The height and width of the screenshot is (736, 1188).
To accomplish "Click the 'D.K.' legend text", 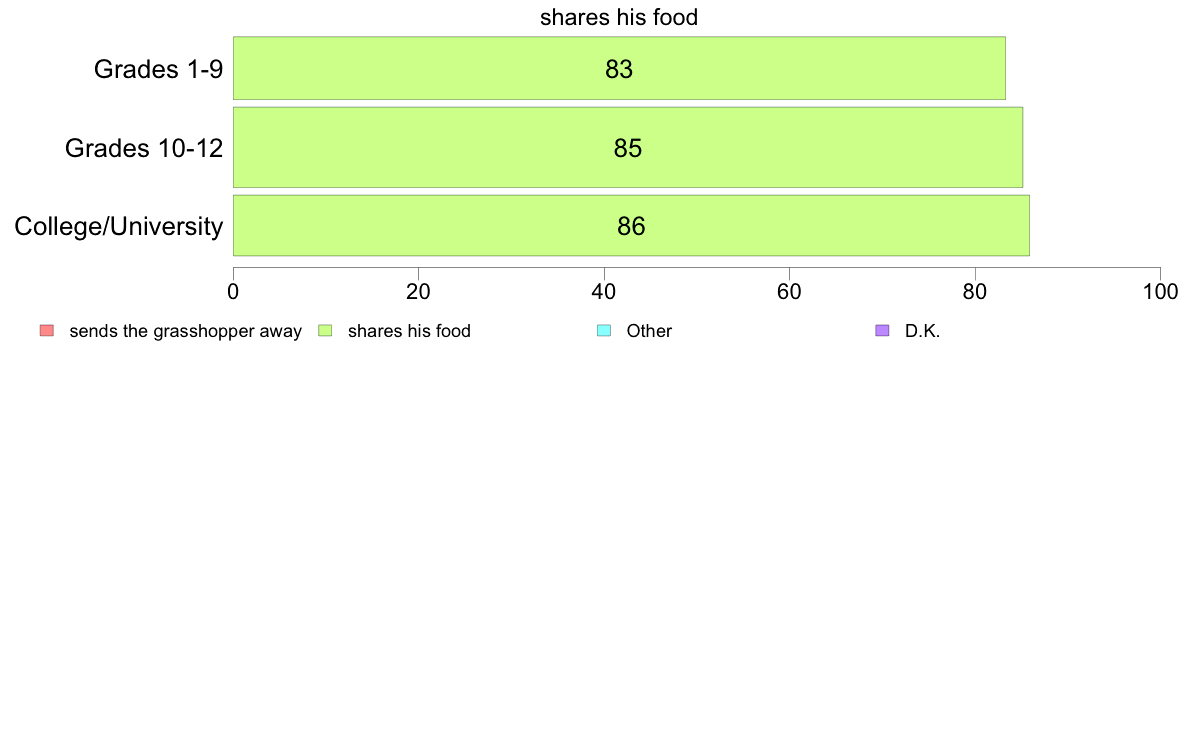I will pos(922,331).
